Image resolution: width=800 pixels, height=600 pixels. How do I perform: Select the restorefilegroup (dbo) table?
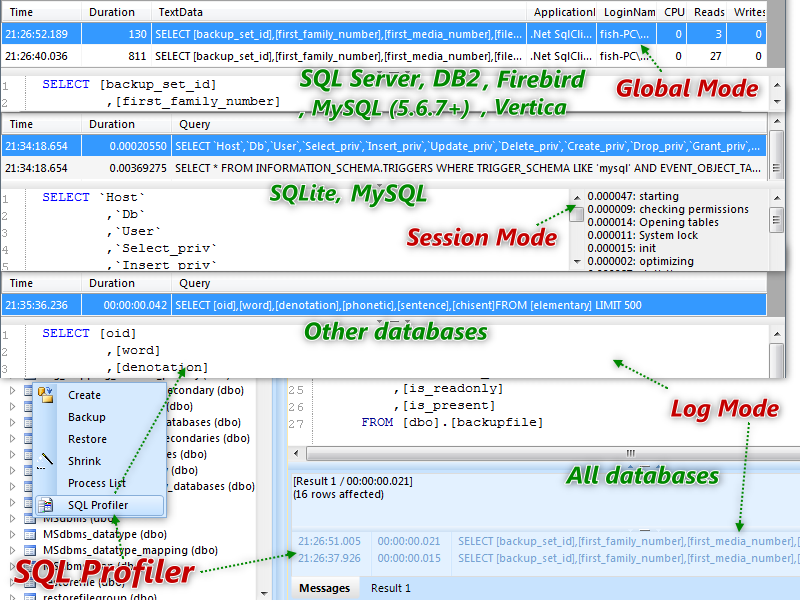click(x=99, y=596)
